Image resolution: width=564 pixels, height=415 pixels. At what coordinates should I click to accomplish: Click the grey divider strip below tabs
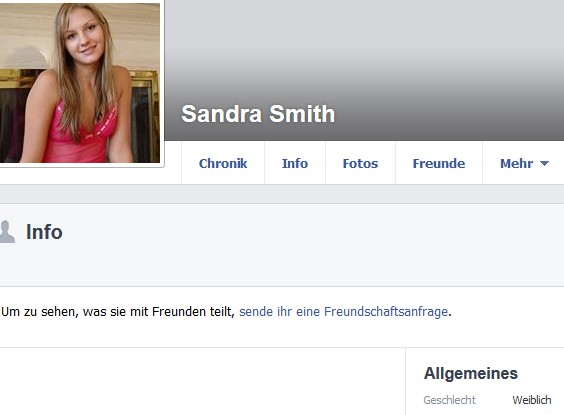(x=282, y=194)
